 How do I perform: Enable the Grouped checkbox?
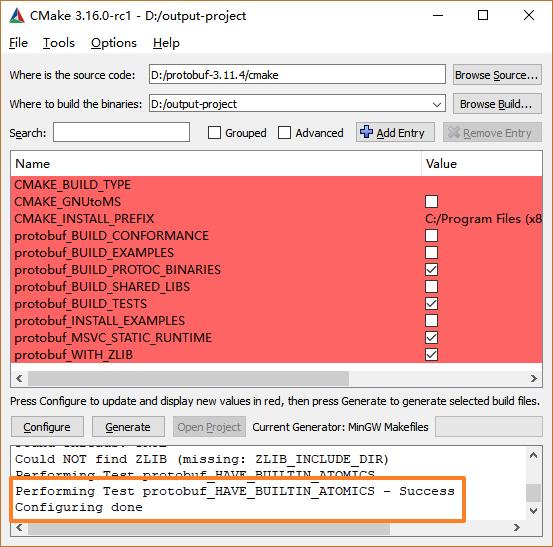point(214,133)
